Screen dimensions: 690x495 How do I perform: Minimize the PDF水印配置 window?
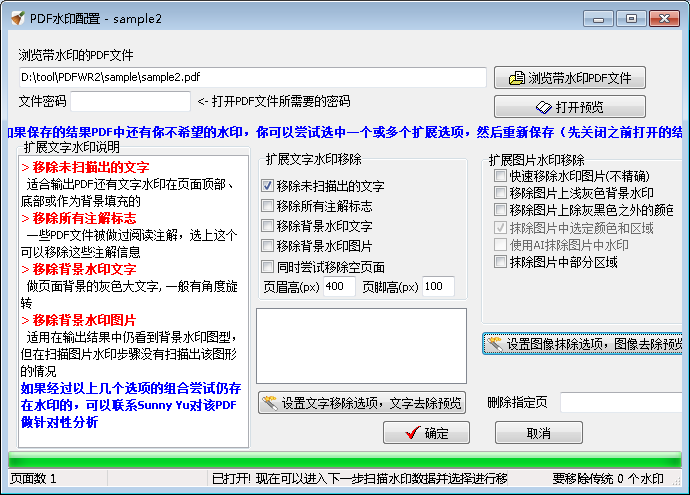click(598, 18)
